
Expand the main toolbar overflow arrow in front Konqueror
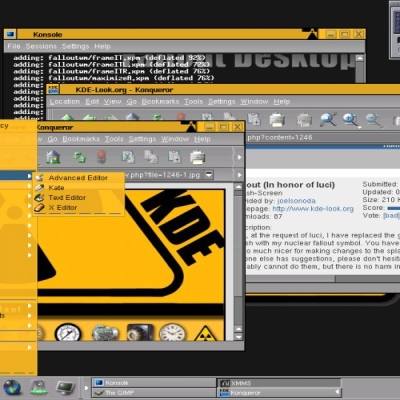click(239, 157)
